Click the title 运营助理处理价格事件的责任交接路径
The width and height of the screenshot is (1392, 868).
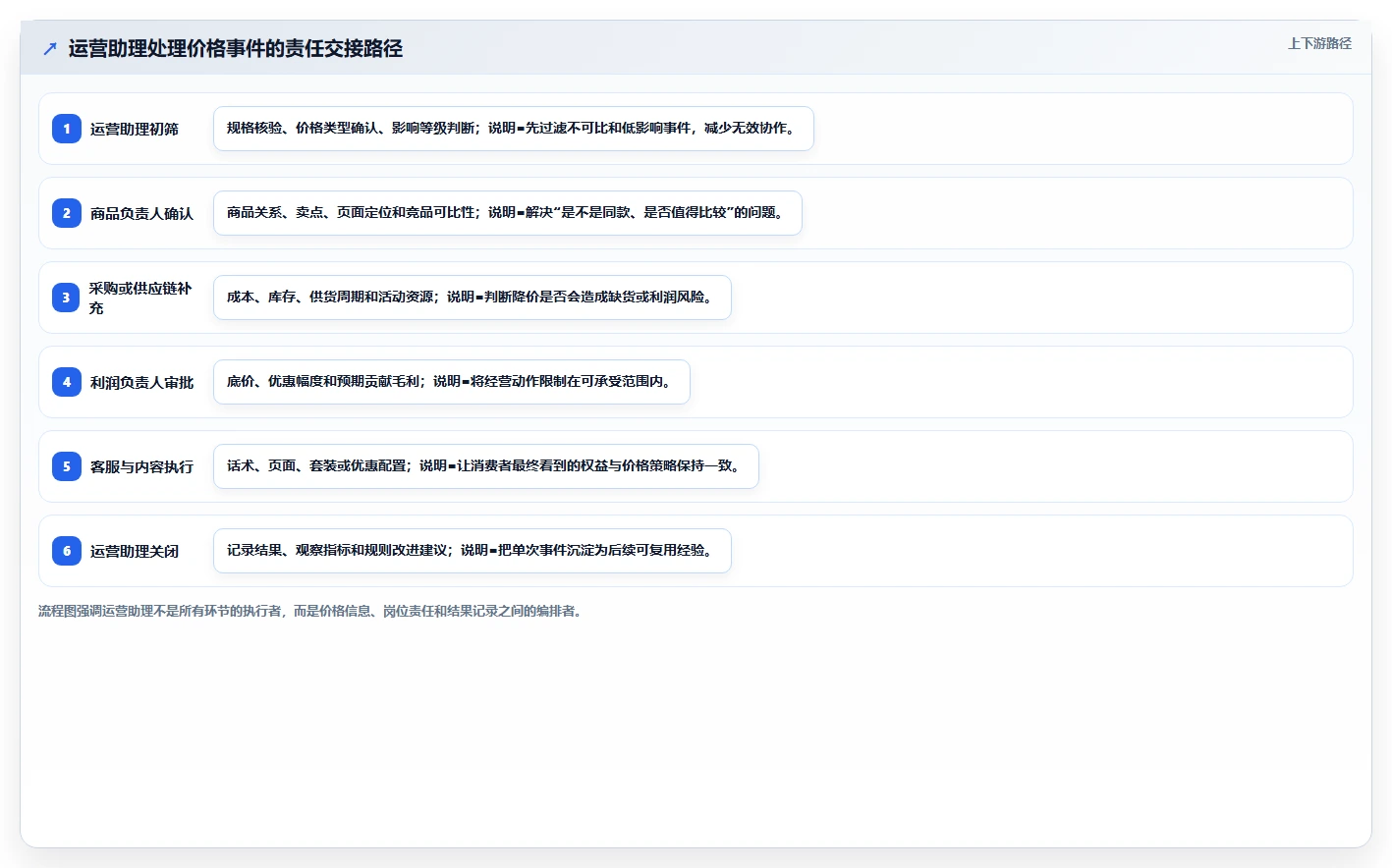236,48
